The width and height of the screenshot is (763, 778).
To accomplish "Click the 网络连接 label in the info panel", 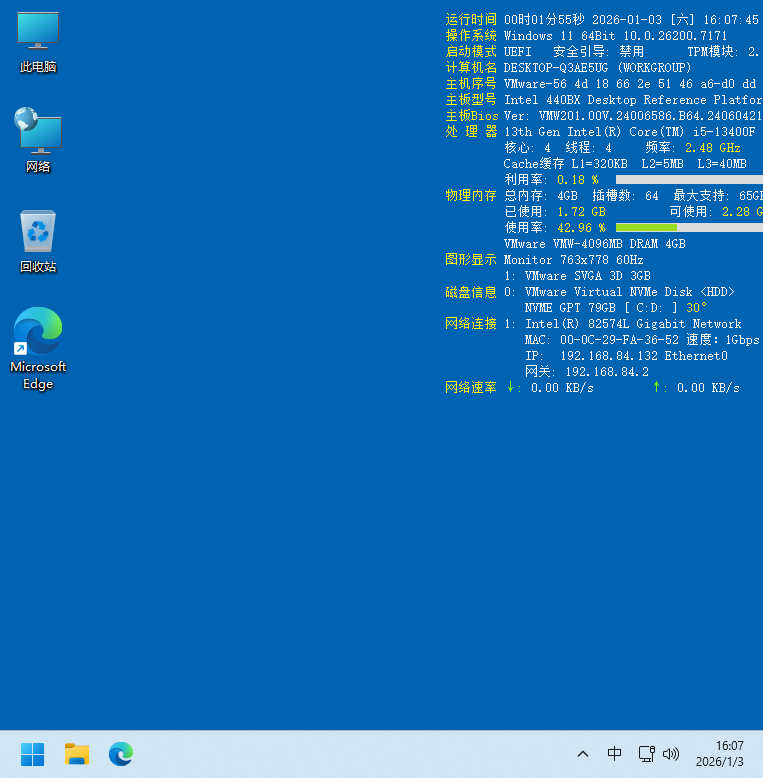I will pyautogui.click(x=470, y=324).
